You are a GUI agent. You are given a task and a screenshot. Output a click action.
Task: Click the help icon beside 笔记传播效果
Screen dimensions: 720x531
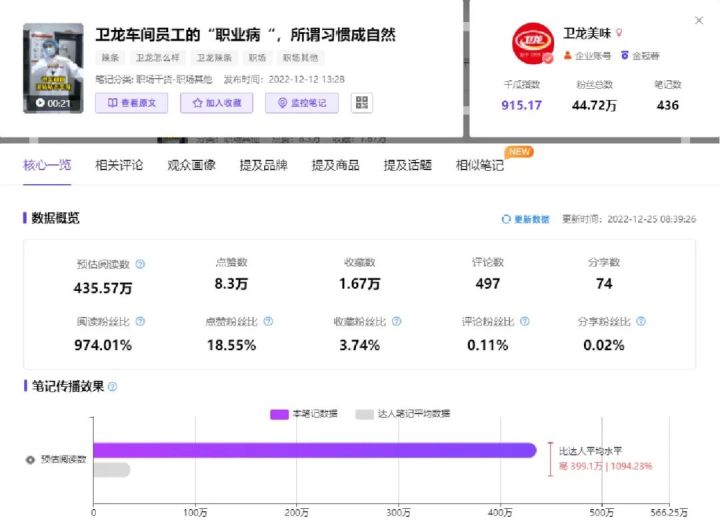[112, 387]
